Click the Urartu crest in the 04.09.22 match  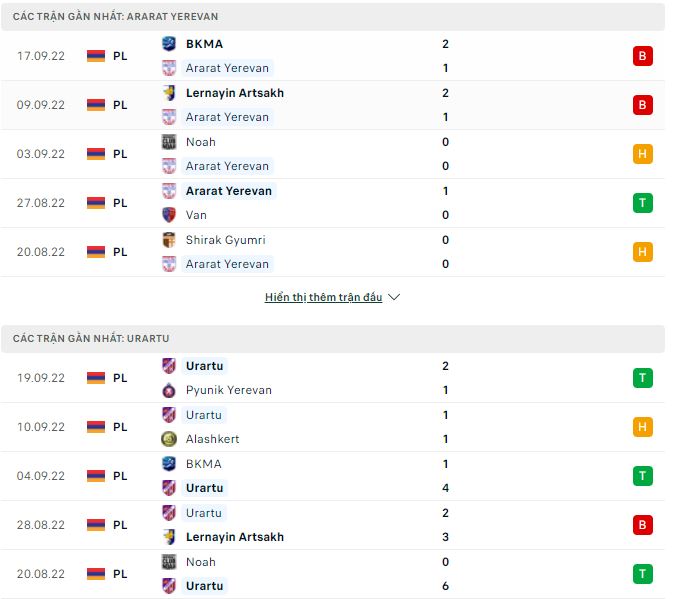pyautogui.click(x=168, y=488)
